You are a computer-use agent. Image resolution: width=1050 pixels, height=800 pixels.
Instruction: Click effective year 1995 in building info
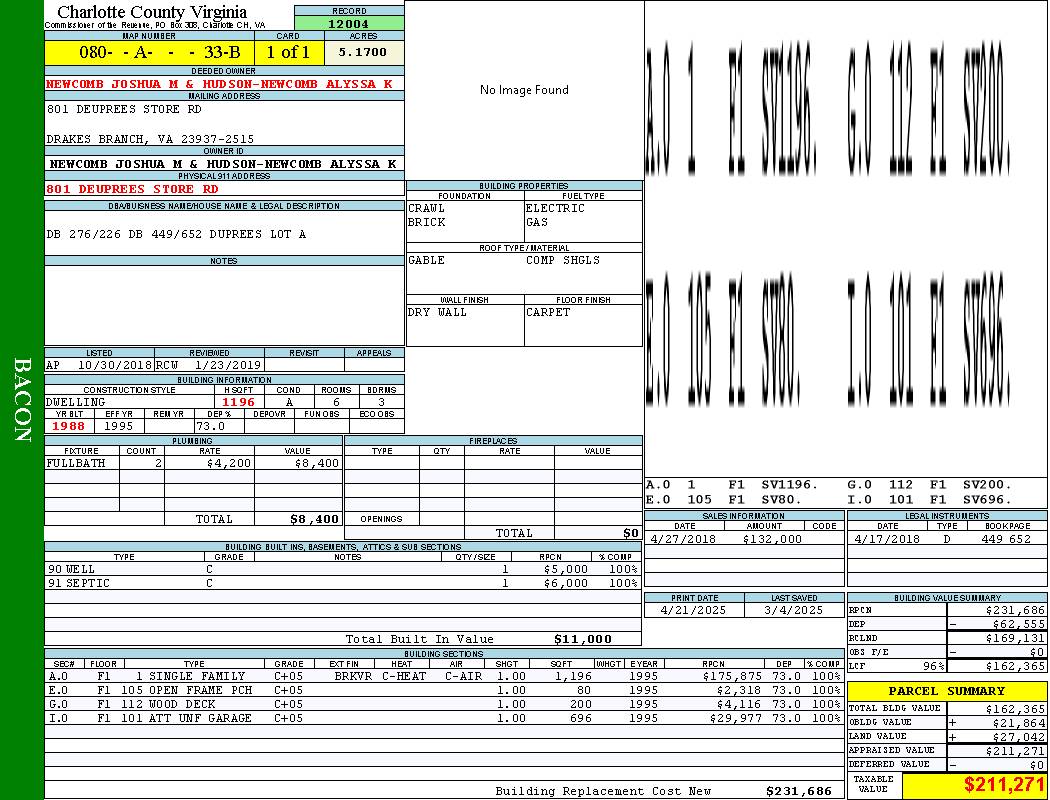click(x=119, y=426)
